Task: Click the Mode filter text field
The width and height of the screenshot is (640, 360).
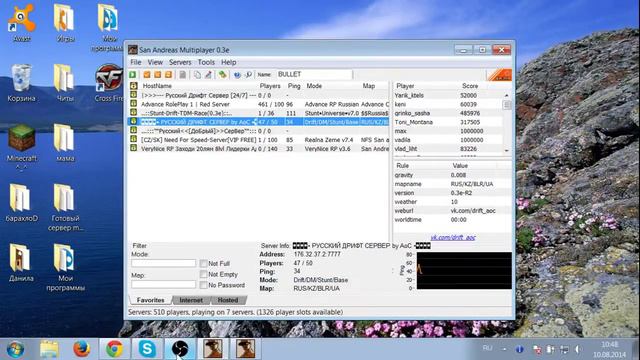Action: [163, 263]
